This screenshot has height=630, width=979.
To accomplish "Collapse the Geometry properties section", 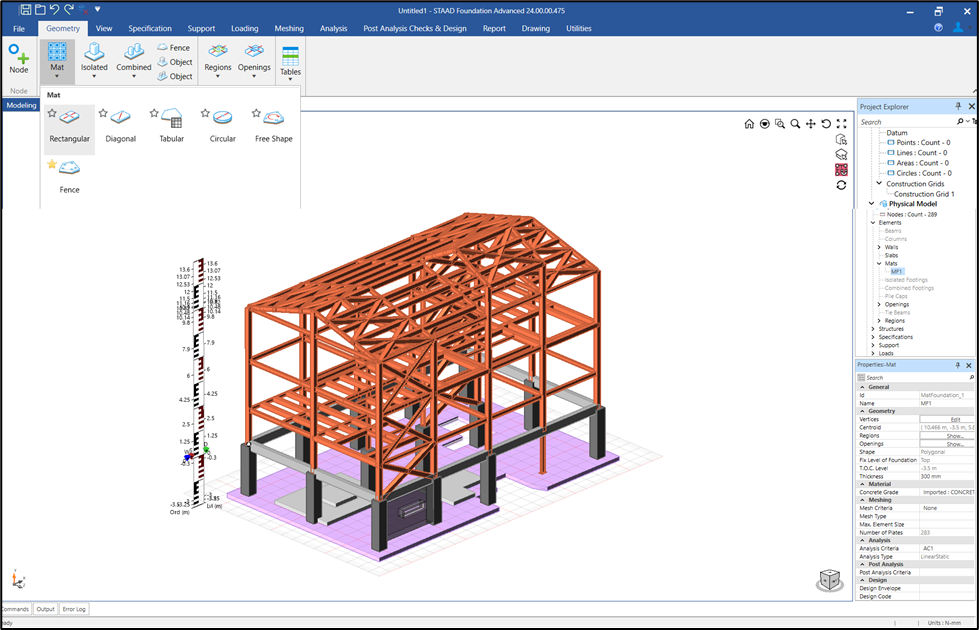I will point(862,411).
